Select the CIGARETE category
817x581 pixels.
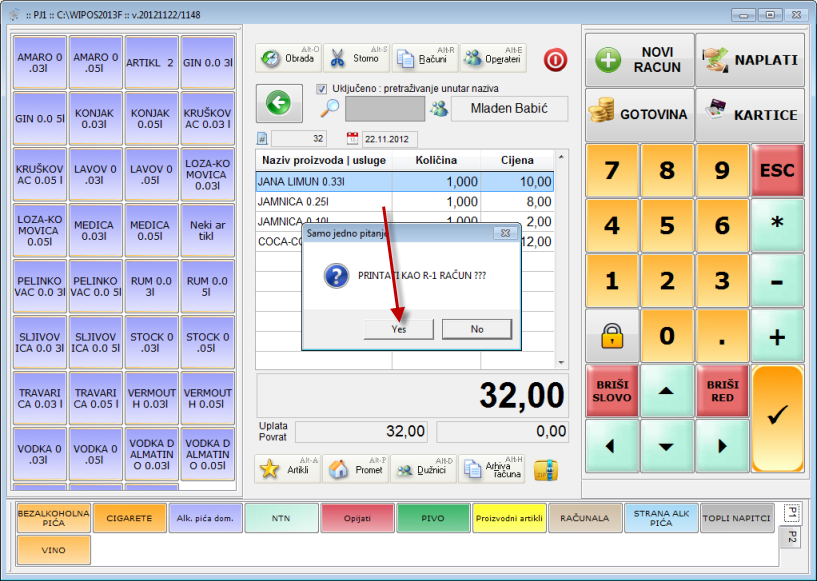pos(129,518)
